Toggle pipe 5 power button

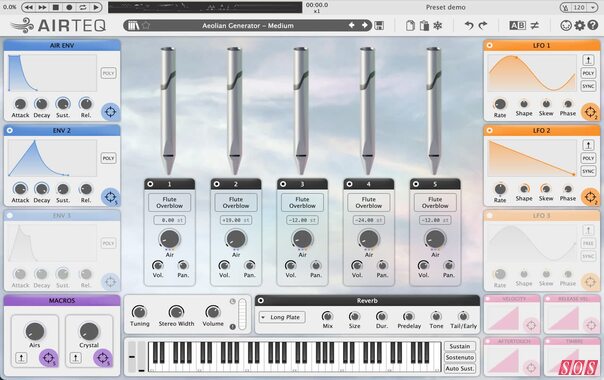tap(416, 184)
